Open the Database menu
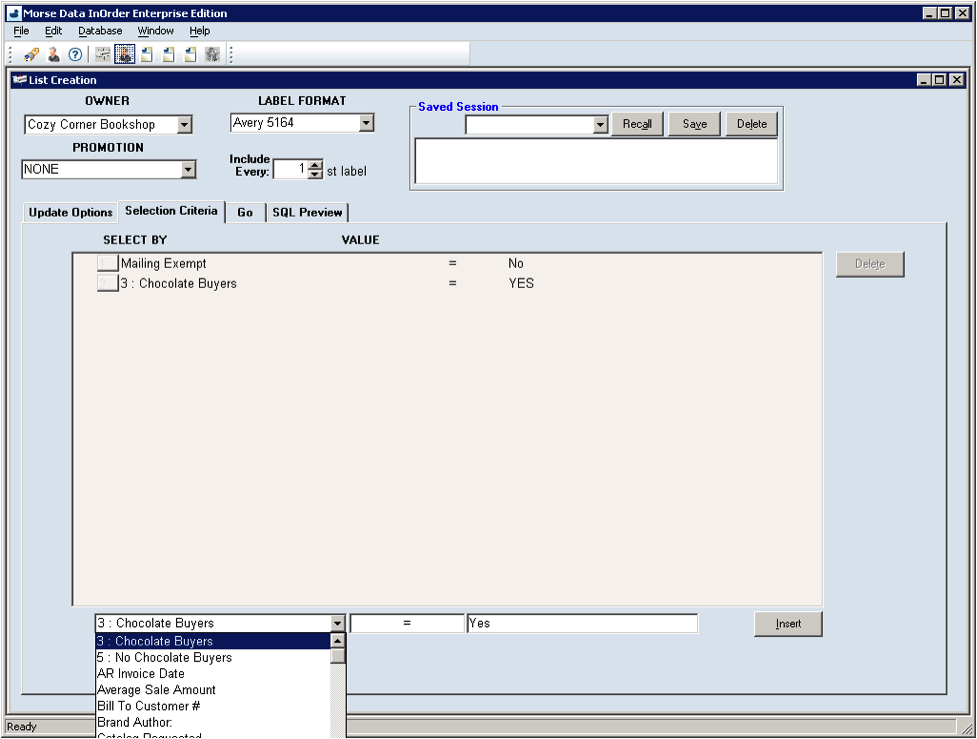 (x=100, y=31)
